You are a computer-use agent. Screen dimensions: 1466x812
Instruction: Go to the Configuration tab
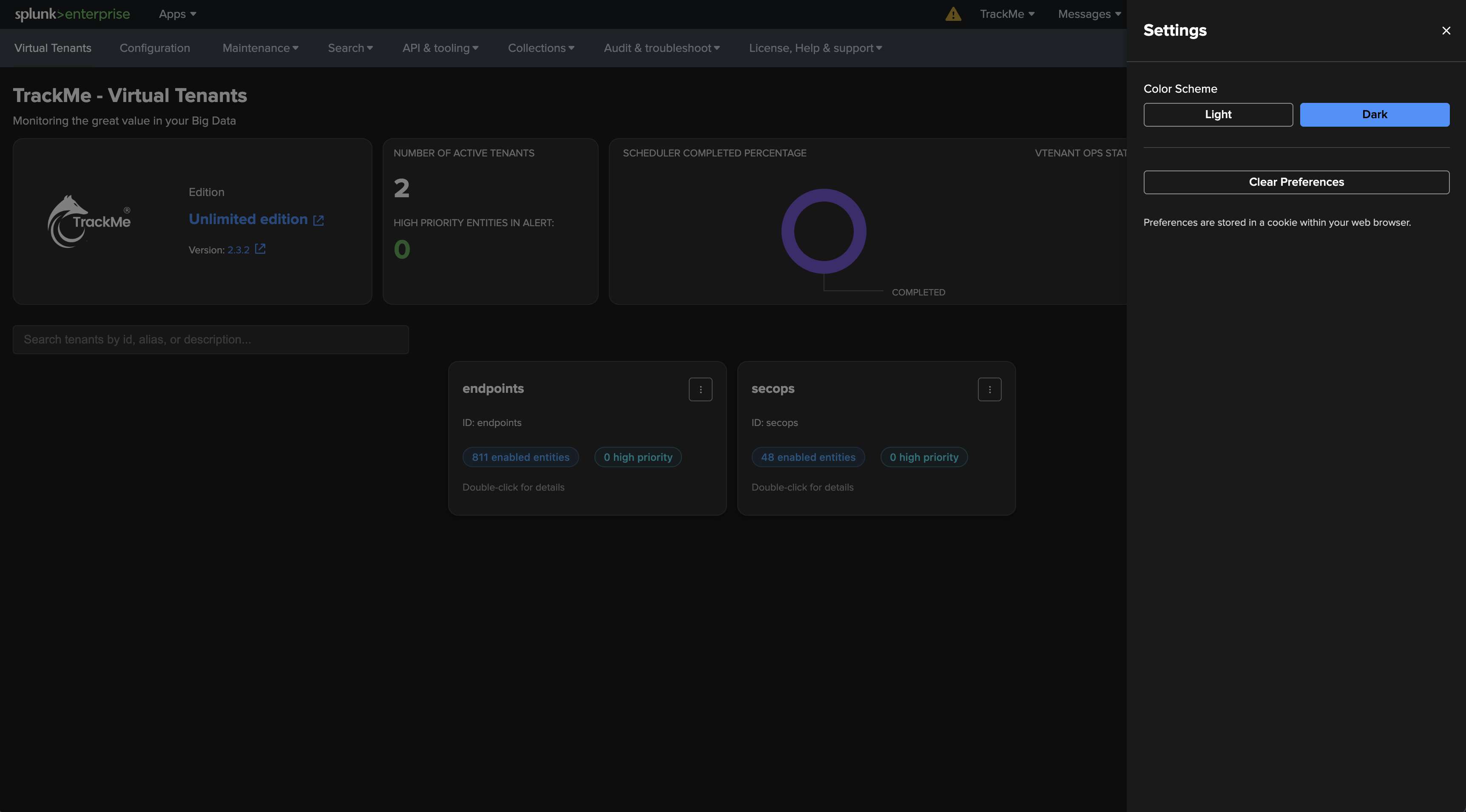155,48
